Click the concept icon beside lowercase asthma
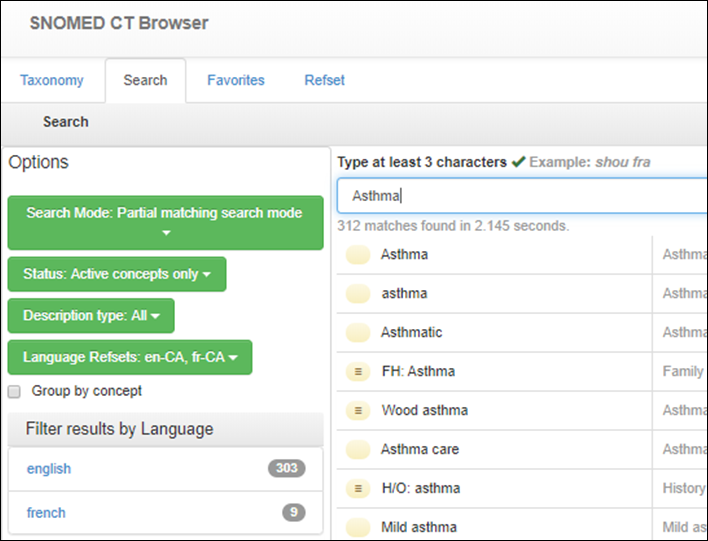 (358, 294)
